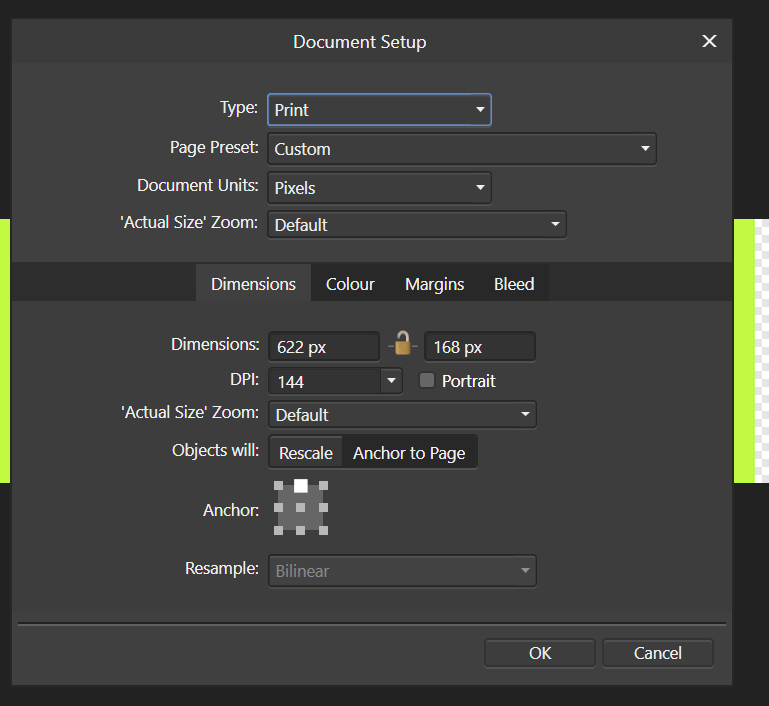Open upper 'Actual Size' Zoom dropdown
Screen dimensions: 769x706
click(x=417, y=225)
